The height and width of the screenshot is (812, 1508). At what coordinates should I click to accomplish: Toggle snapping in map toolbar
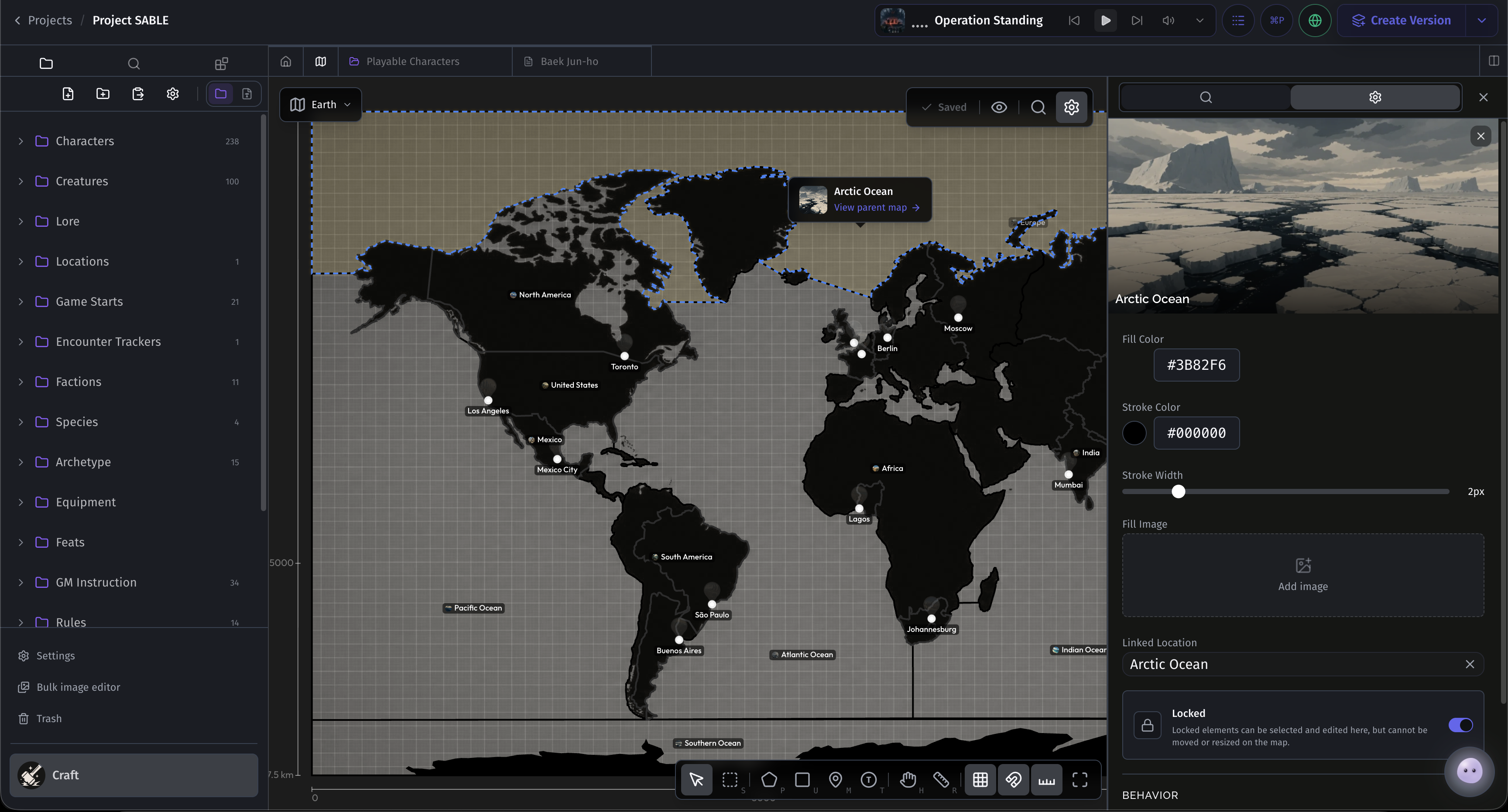[1013, 779]
